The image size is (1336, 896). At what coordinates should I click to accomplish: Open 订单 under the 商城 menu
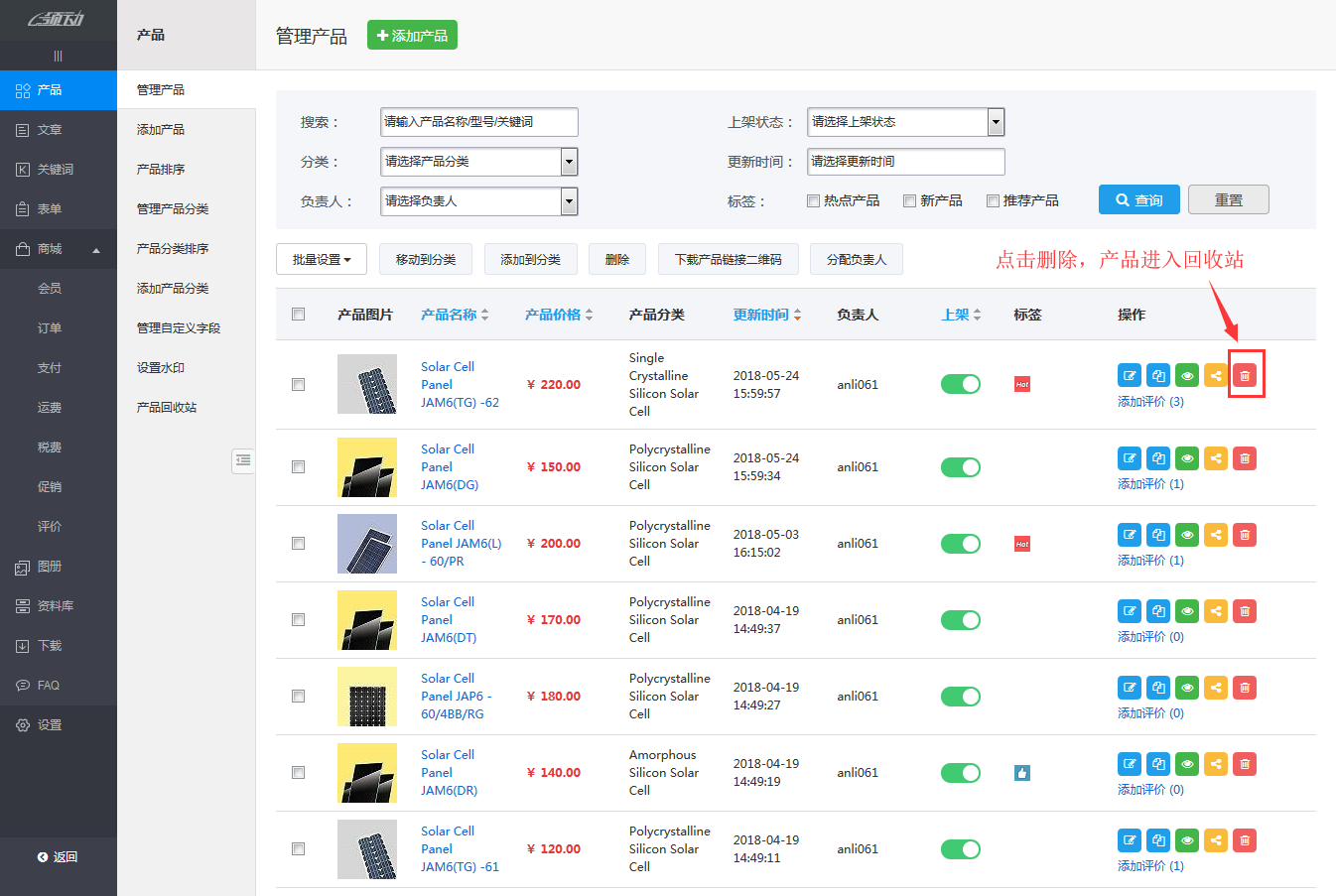click(x=50, y=327)
